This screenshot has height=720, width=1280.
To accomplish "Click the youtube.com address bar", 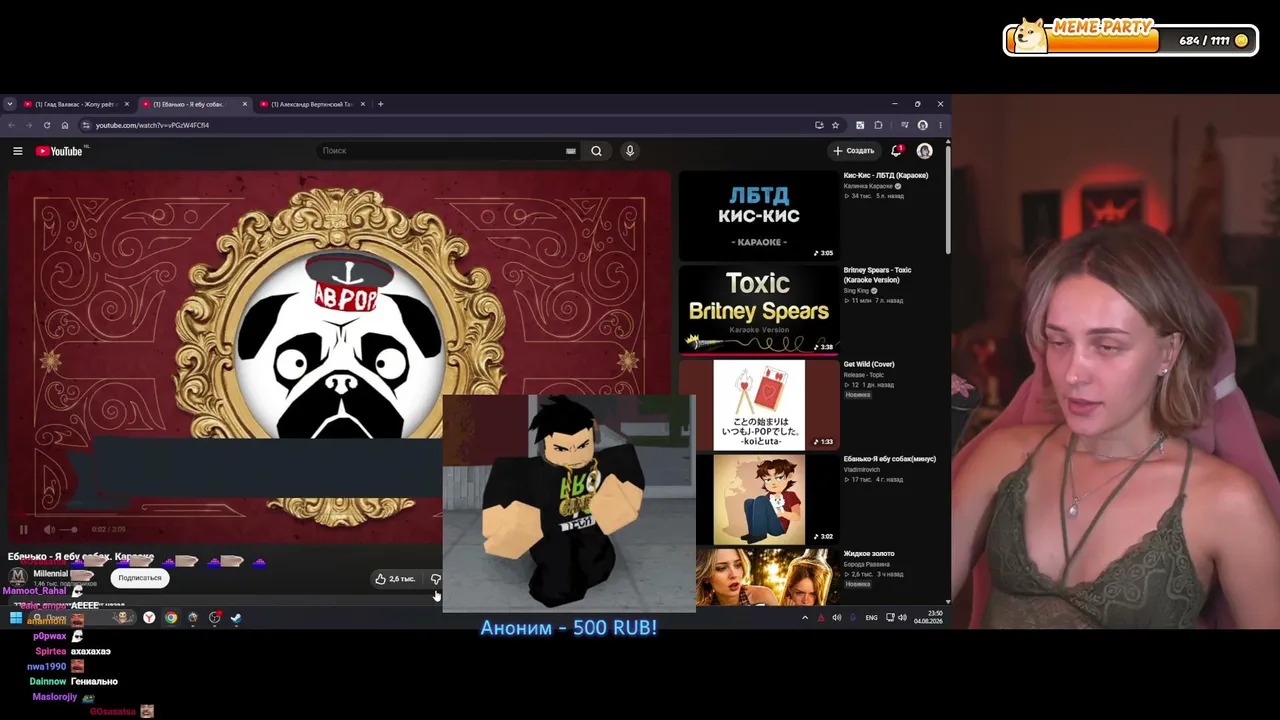I will 445,125.
